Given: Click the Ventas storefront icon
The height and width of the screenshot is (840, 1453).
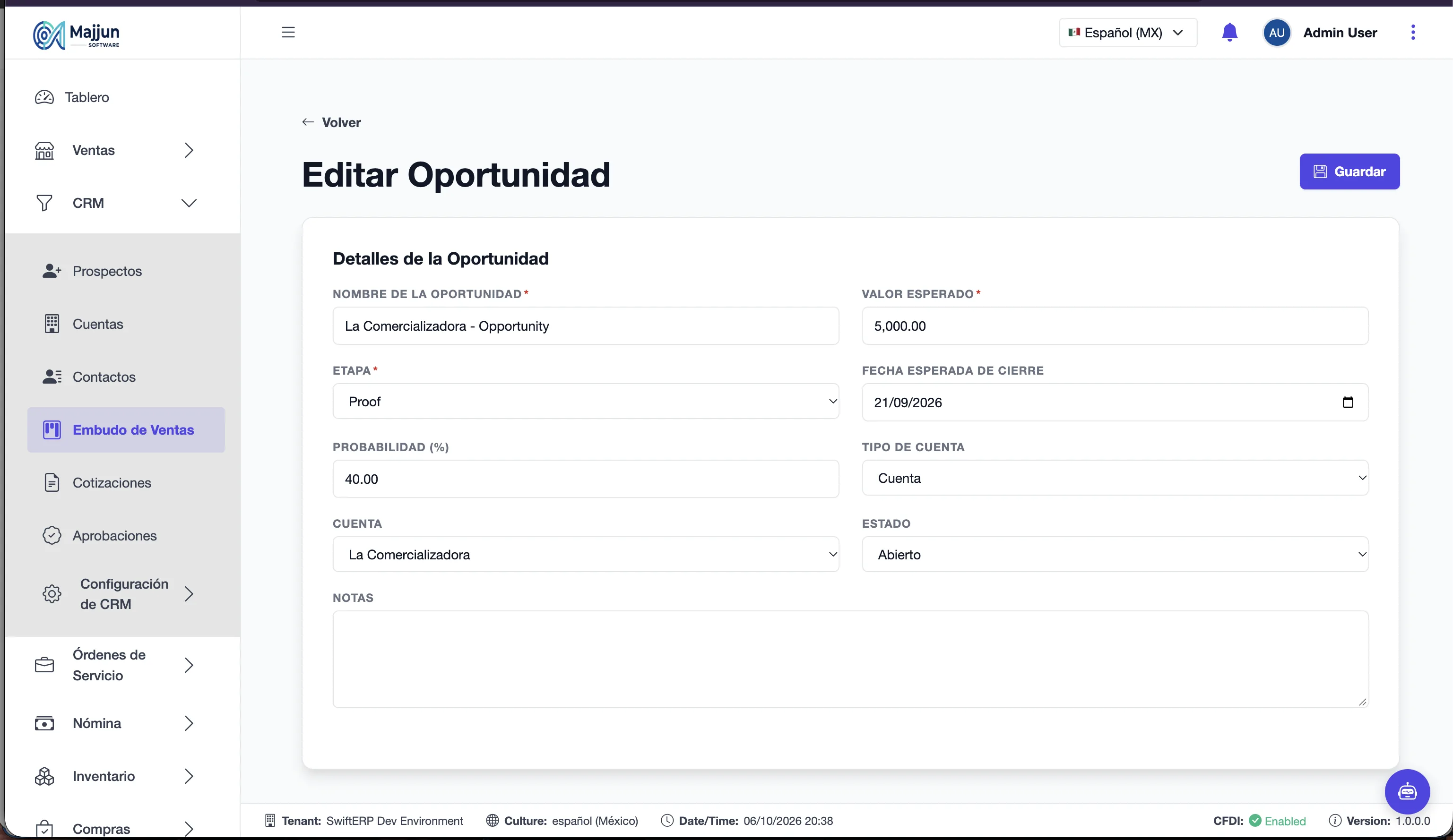Looking at the screenshot, I should pyautogui.click(x=44, y=150).
